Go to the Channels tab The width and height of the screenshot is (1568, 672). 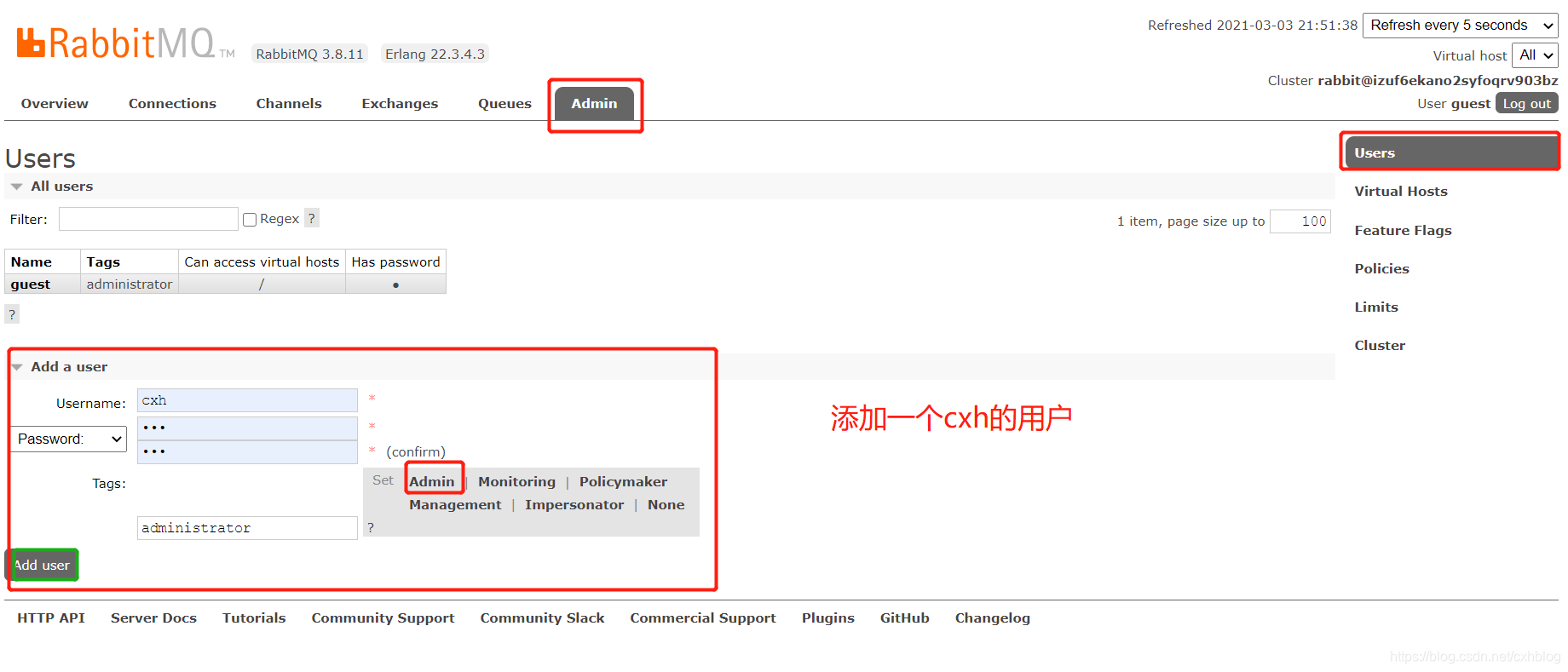click(289, 104)
